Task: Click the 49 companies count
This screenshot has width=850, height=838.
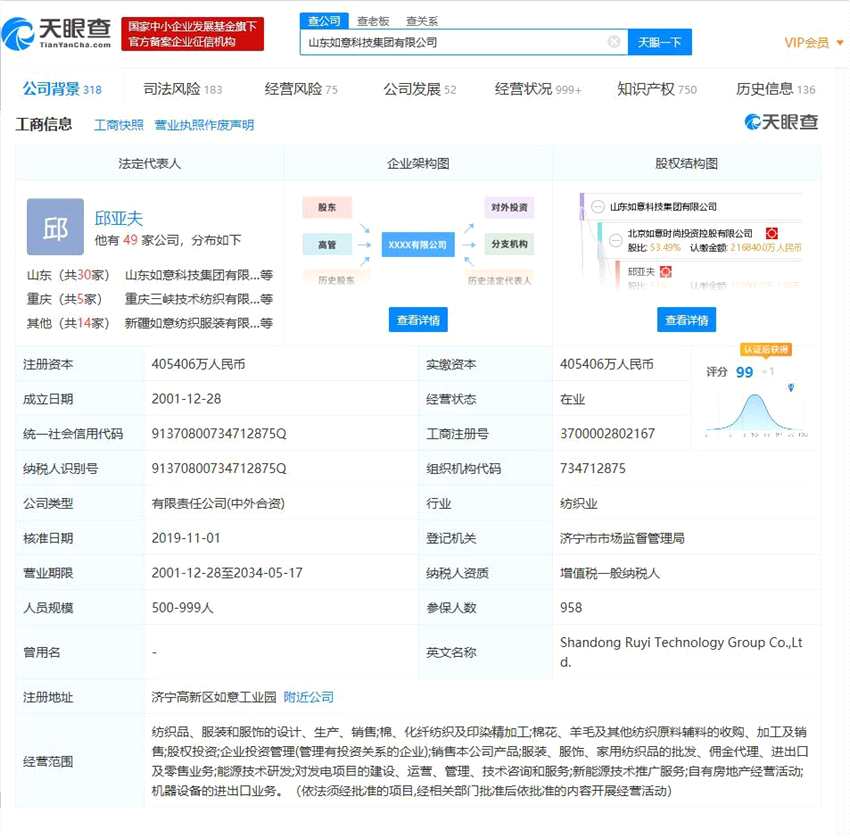Action: click(x=130, y=240)
